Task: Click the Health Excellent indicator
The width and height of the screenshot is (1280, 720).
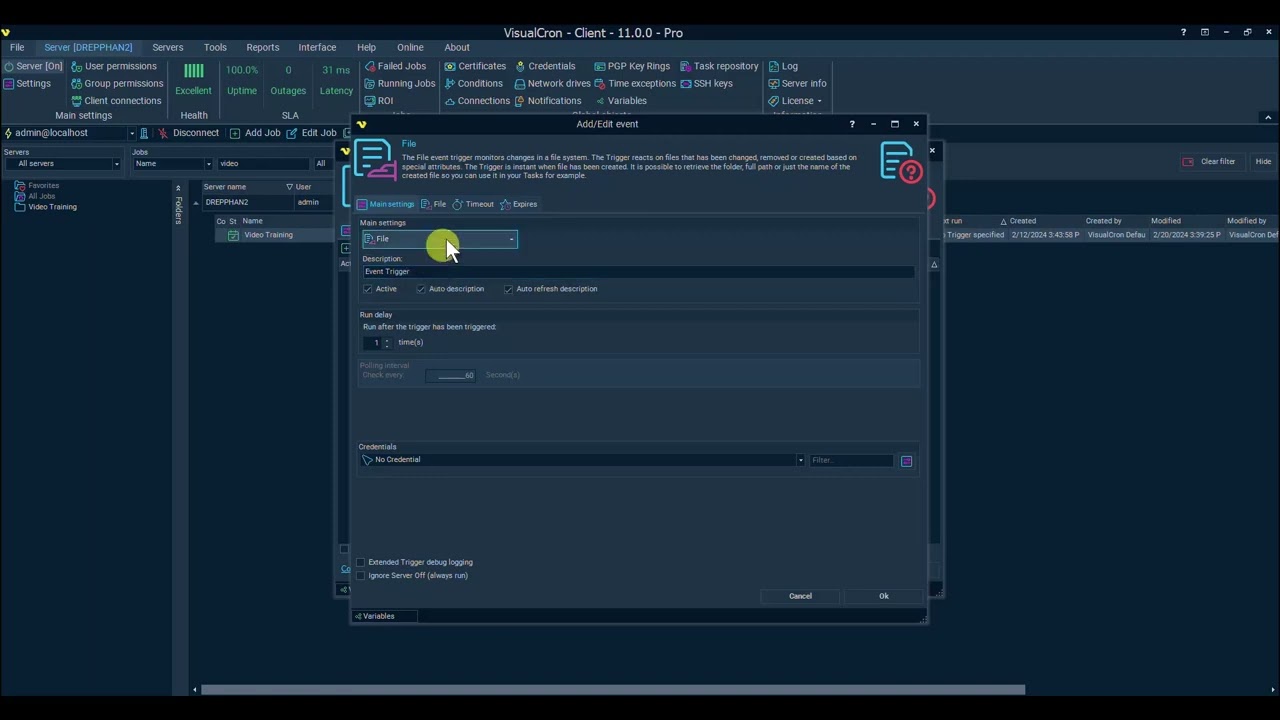Action: (193, 79)
